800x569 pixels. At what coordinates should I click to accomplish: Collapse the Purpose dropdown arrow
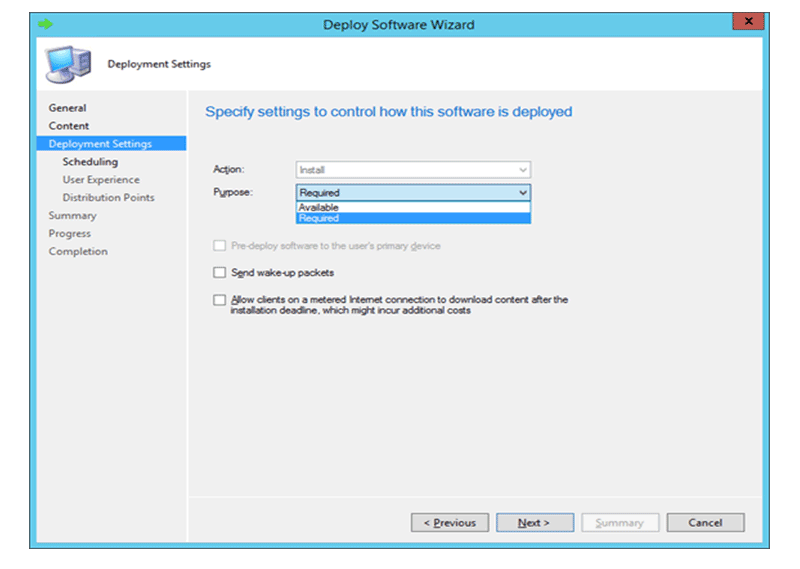coord(523,192)
